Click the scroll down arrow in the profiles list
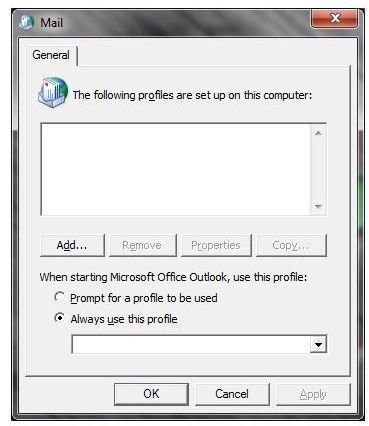The image size is (369, 426). pyautogui.click(x=318, y=207)
